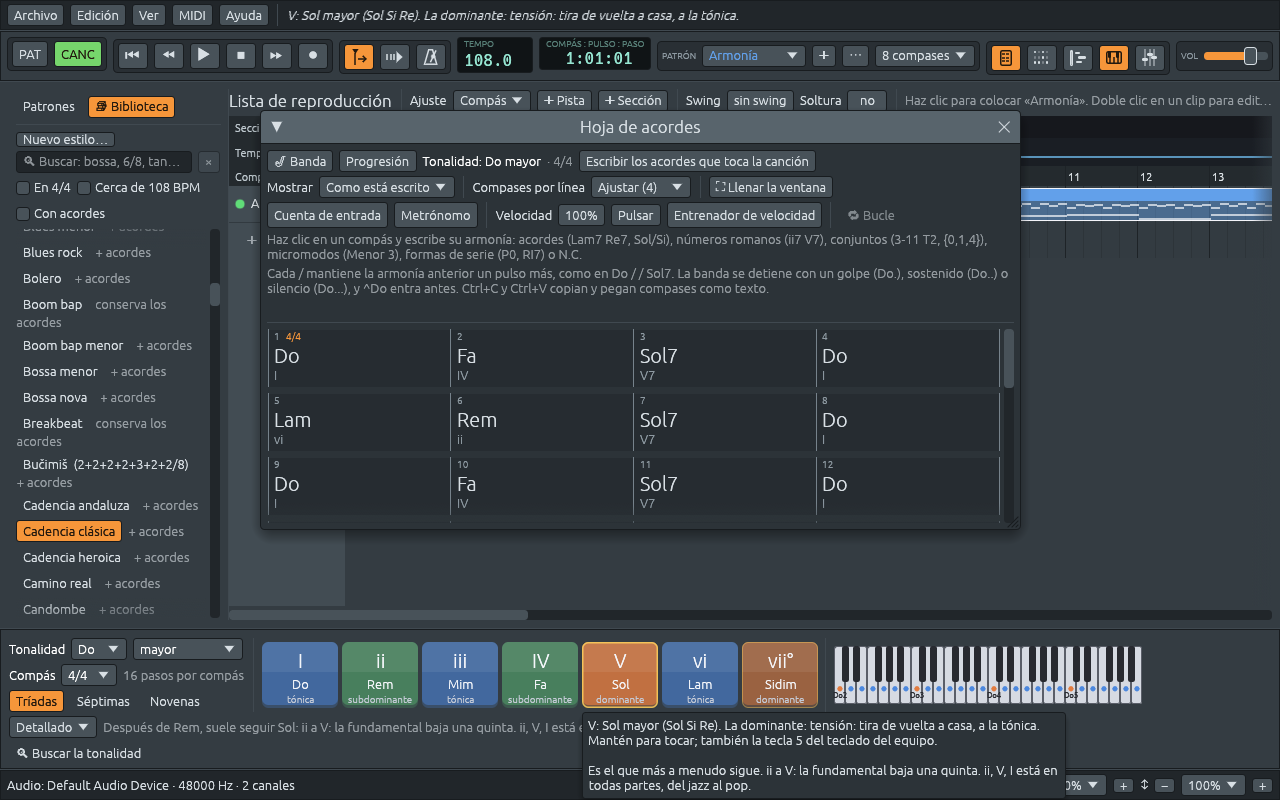Click the fast-forward transport button
The width and height of the screenshot is (1280, 800).
click(x=277, y=55)
